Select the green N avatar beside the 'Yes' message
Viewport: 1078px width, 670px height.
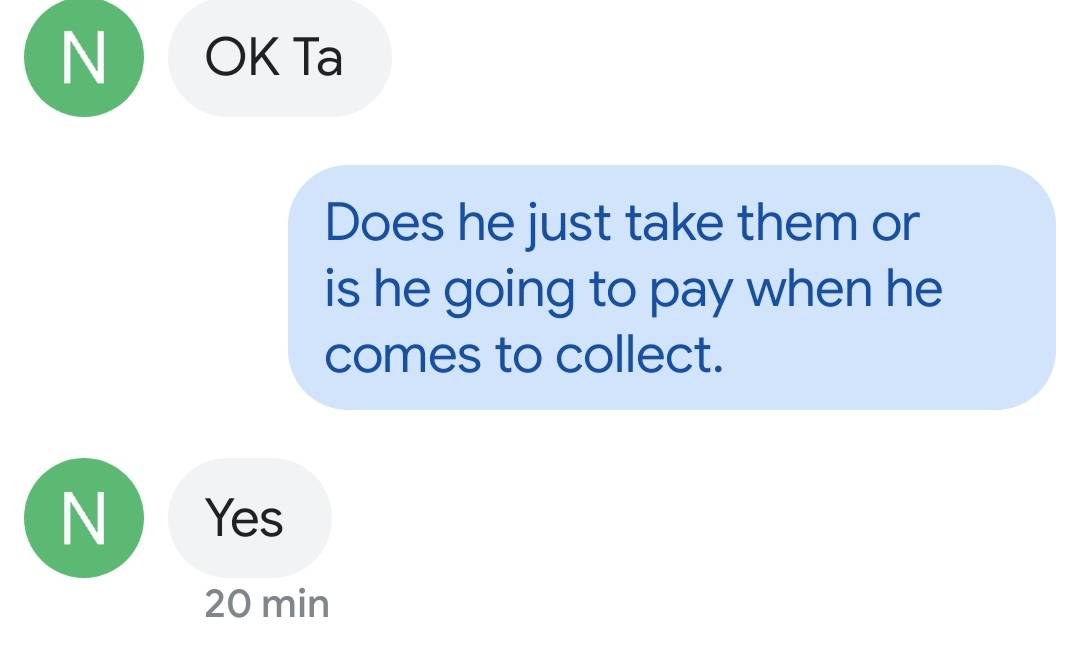(x=85, y=518)
